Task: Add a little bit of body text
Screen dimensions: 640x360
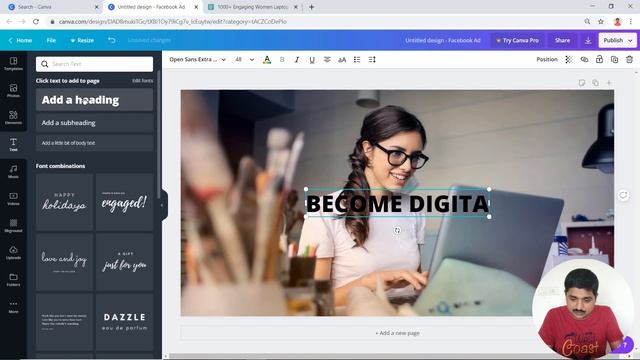Action: 94,143
